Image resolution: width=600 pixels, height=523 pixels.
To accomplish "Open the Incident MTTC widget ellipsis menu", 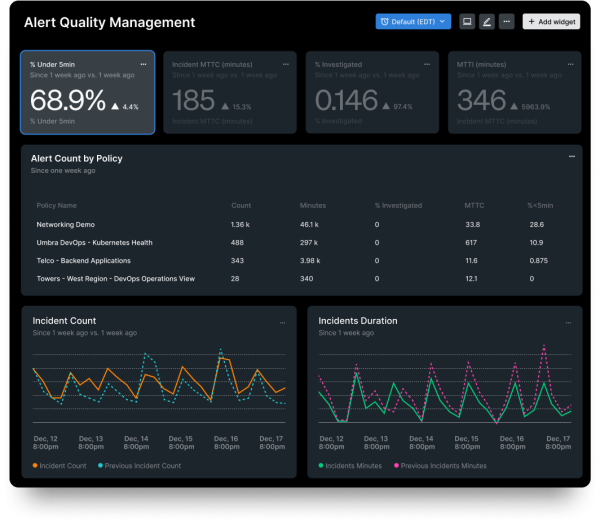I will tap(287, 63).
